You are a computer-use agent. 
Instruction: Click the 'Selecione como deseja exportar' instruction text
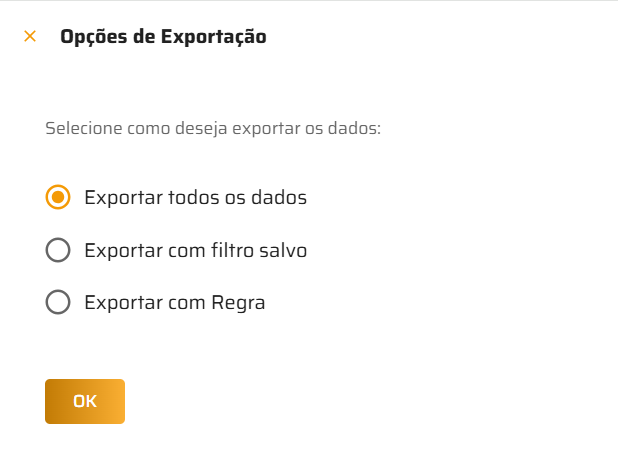click(214, 129)
